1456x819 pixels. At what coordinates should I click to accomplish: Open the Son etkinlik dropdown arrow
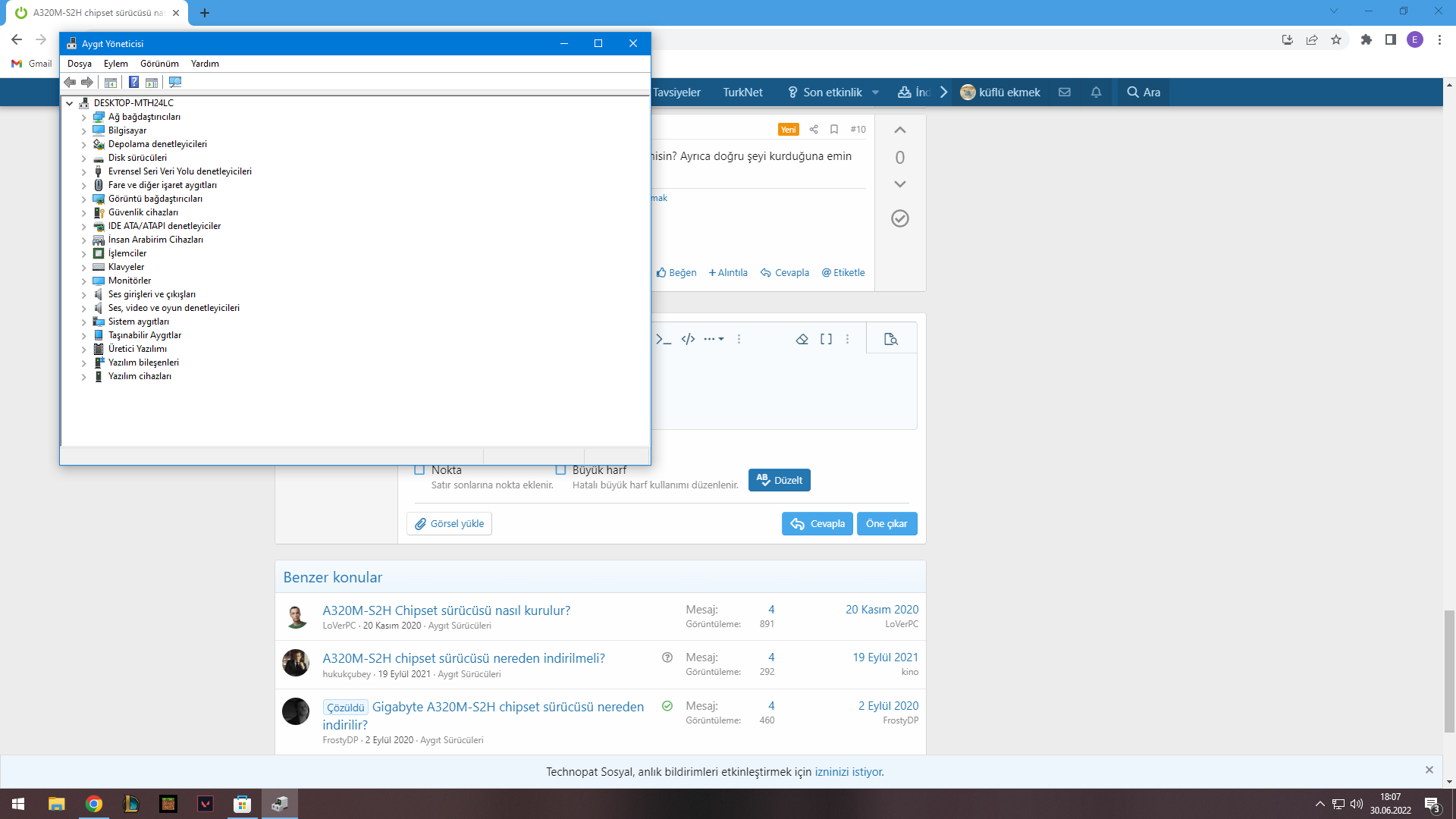[x=875, y=93]
